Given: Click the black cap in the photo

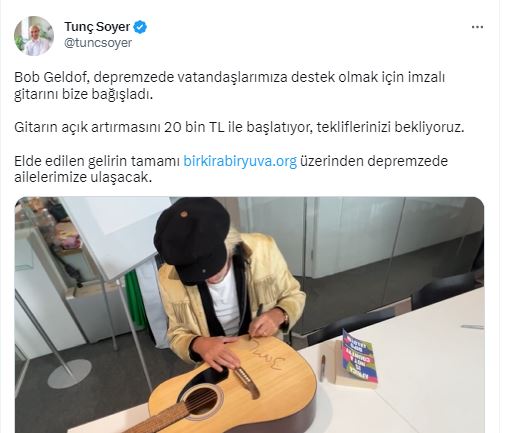Looking at the screenshot, I should pyautogui.click(x=193, y=238).
